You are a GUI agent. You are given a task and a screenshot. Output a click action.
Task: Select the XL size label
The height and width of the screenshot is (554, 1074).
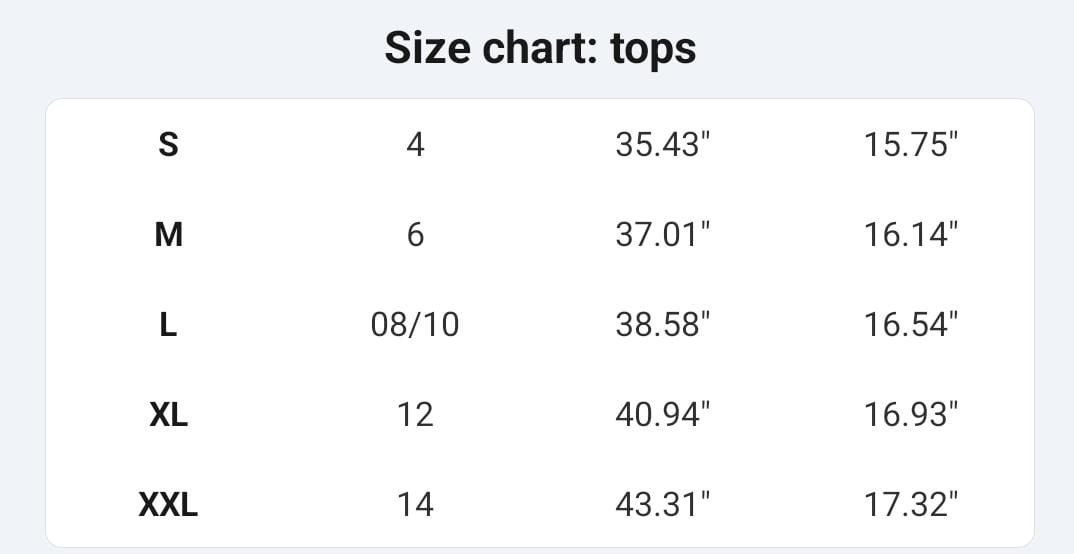[x=168, y=415]
